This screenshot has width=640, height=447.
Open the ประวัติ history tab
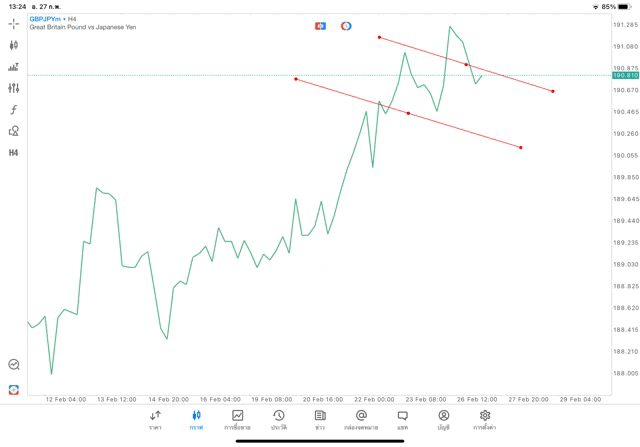click(278, 420)
